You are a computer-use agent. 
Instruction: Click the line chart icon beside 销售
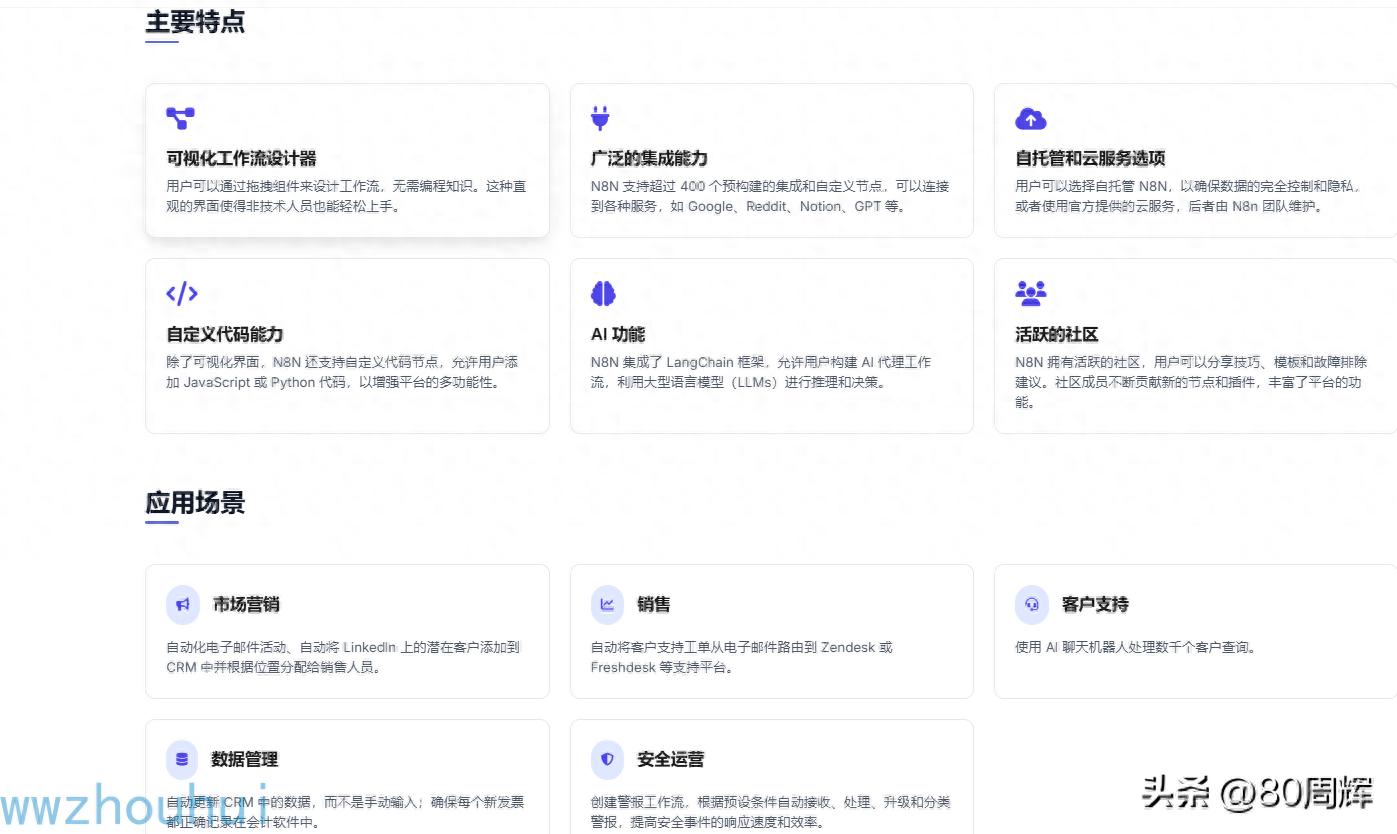(607, 604)
